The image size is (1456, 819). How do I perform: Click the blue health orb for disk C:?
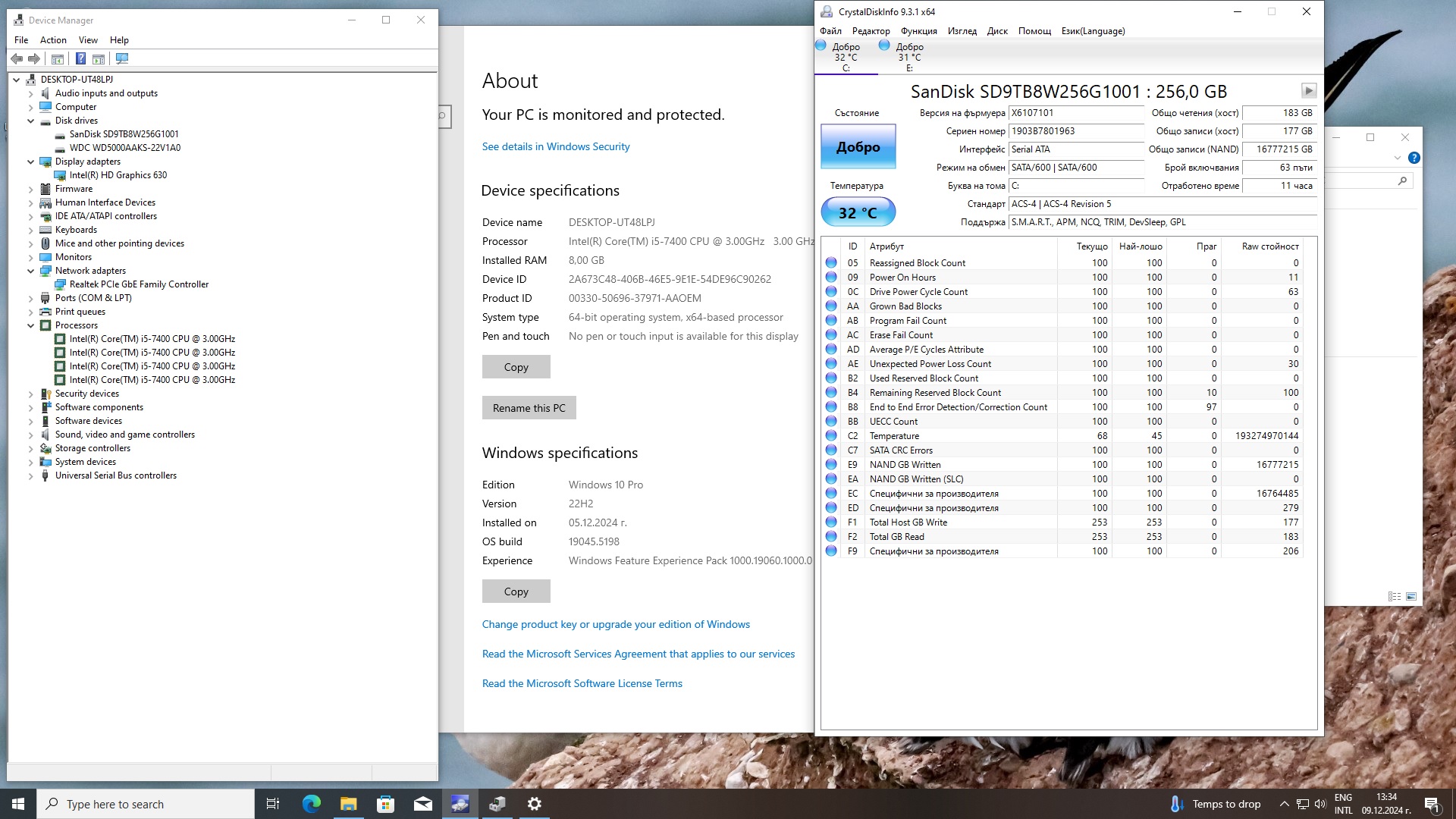point(821,45)
